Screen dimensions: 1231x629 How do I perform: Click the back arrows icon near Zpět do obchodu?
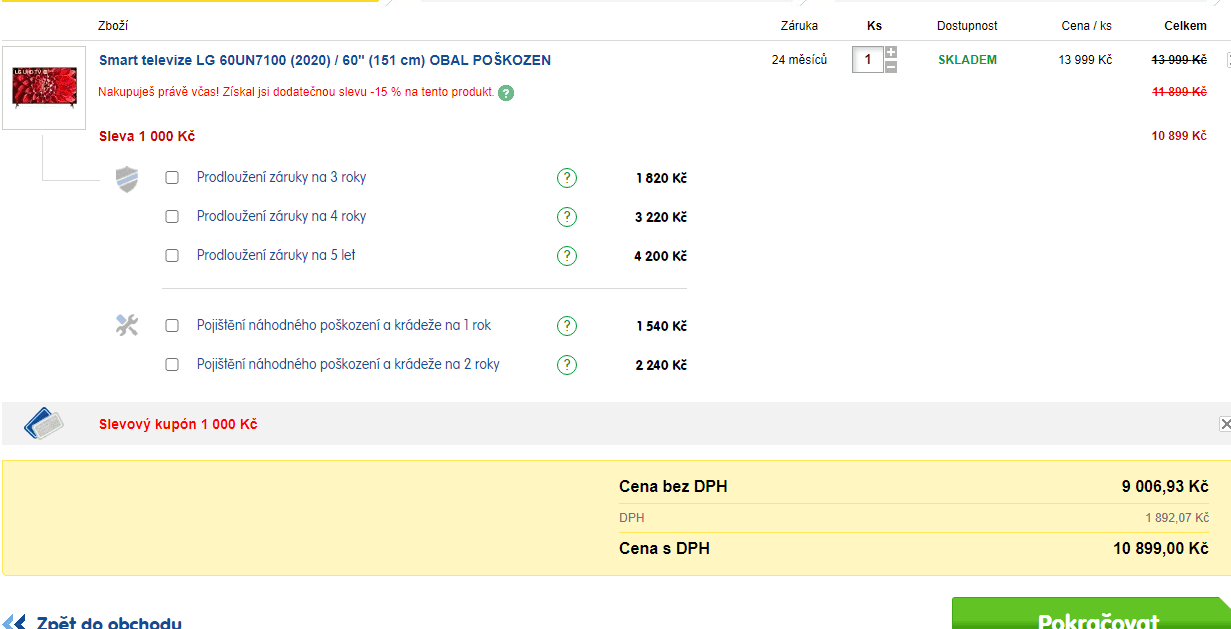tap(14, 624)
